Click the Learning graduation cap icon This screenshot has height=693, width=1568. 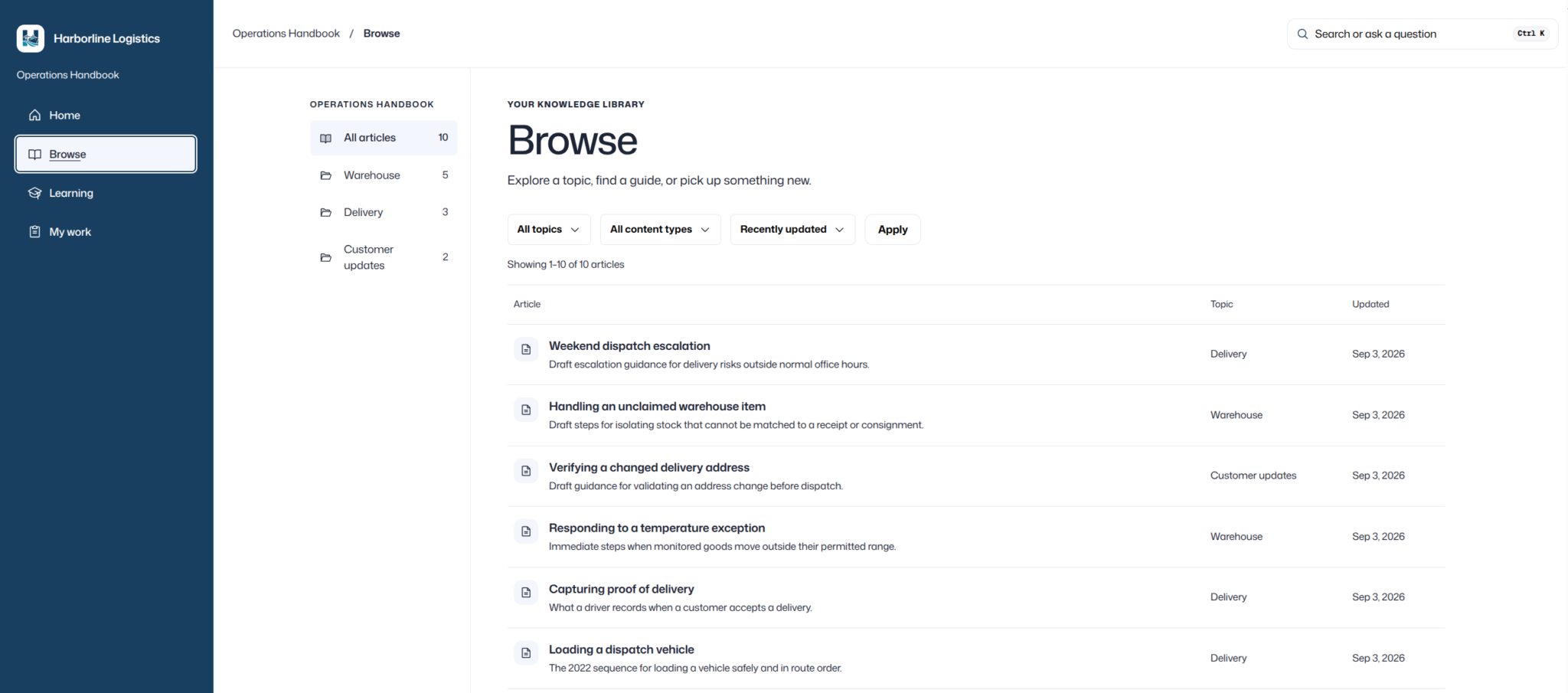click(x=34, y=193)
